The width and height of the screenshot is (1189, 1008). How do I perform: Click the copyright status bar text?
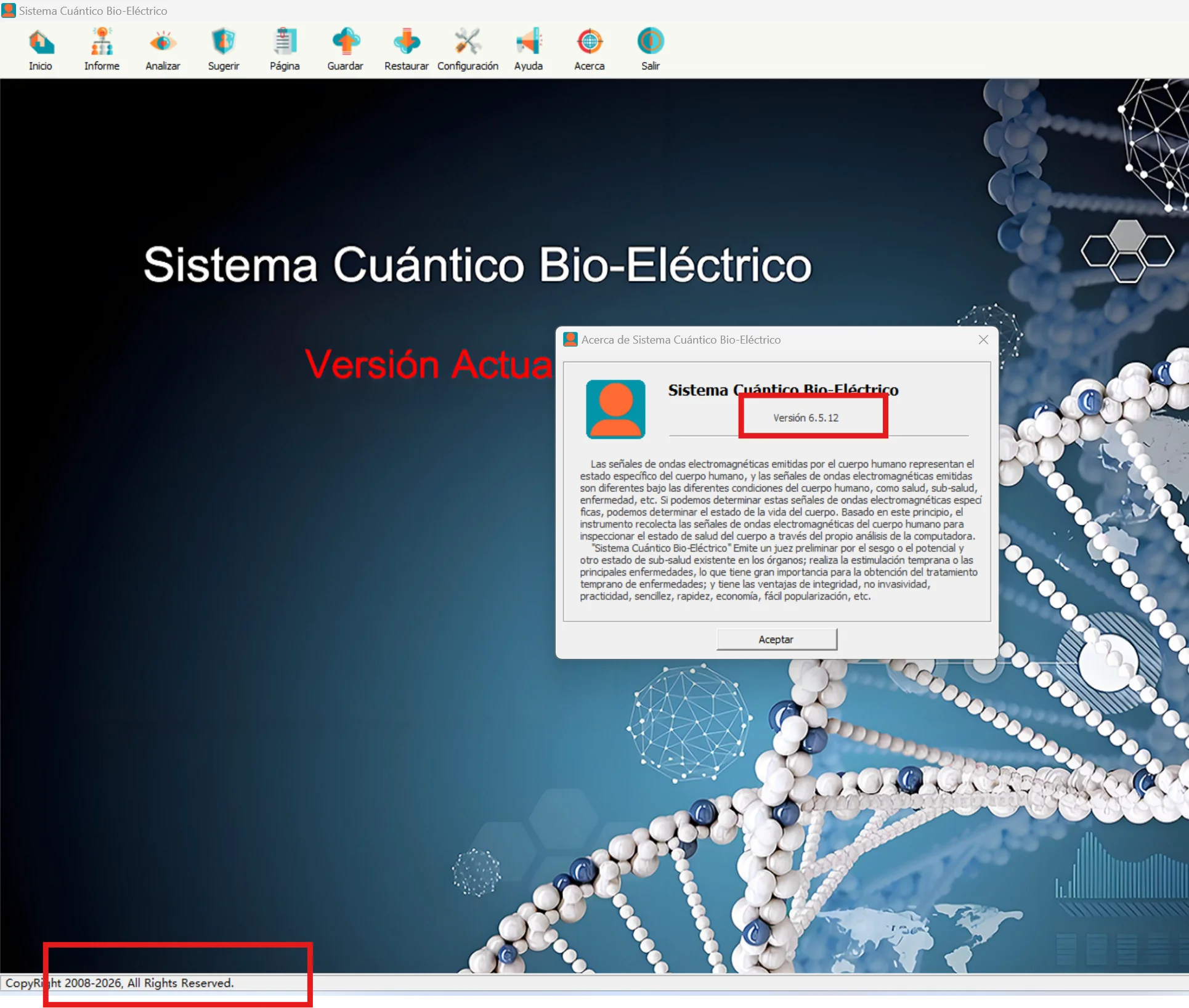click(120, 983)
